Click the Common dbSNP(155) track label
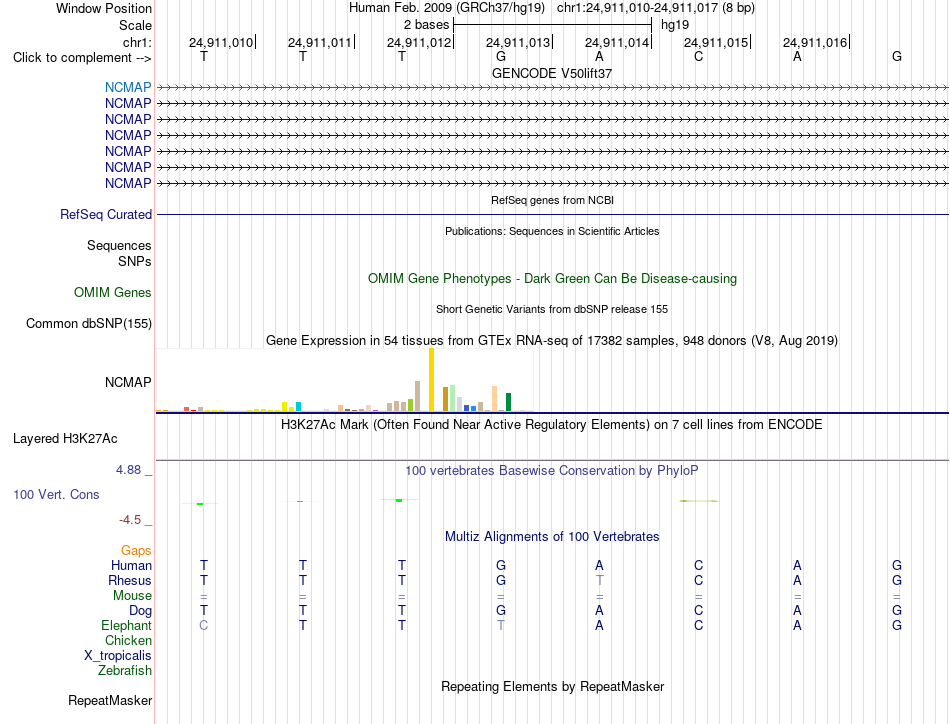This screenshot has width=950, height=724. 89,324
